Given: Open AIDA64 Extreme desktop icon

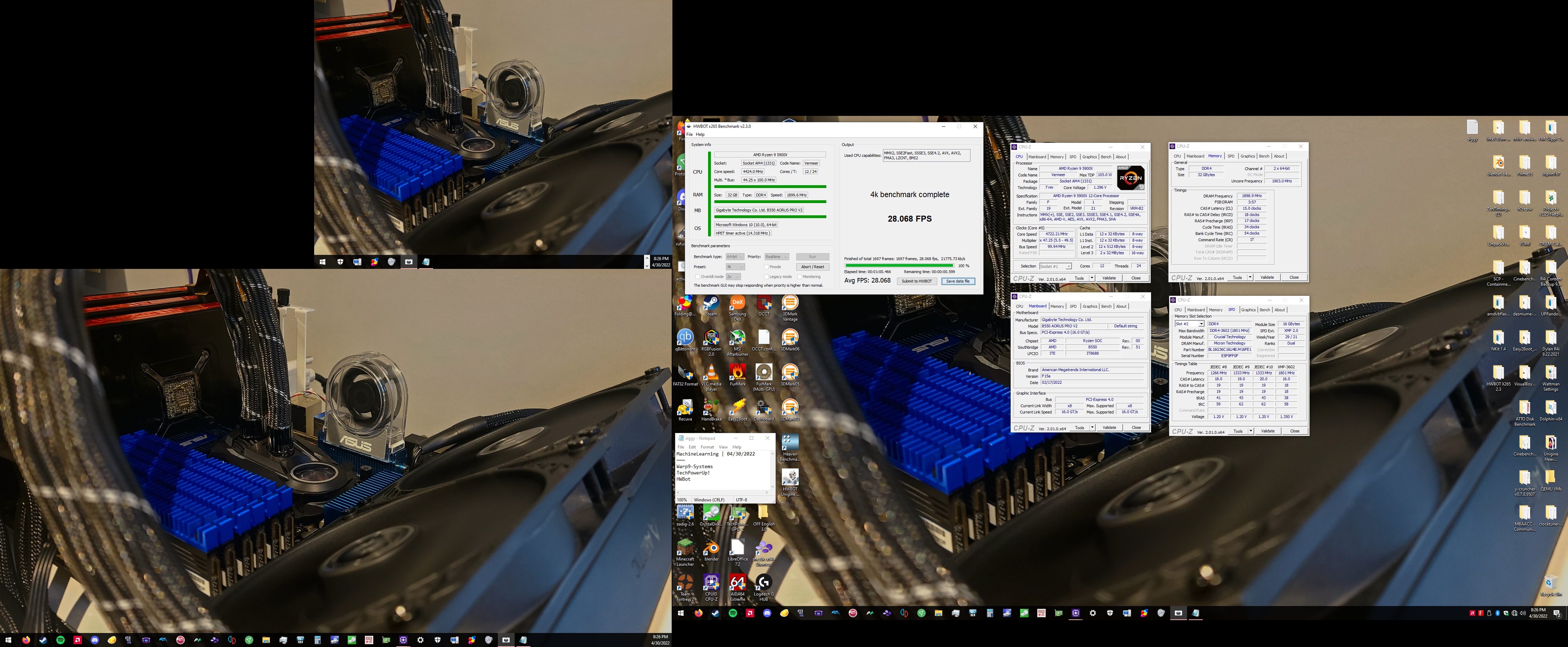Looking at the screenshot, I should click(737, 588).
